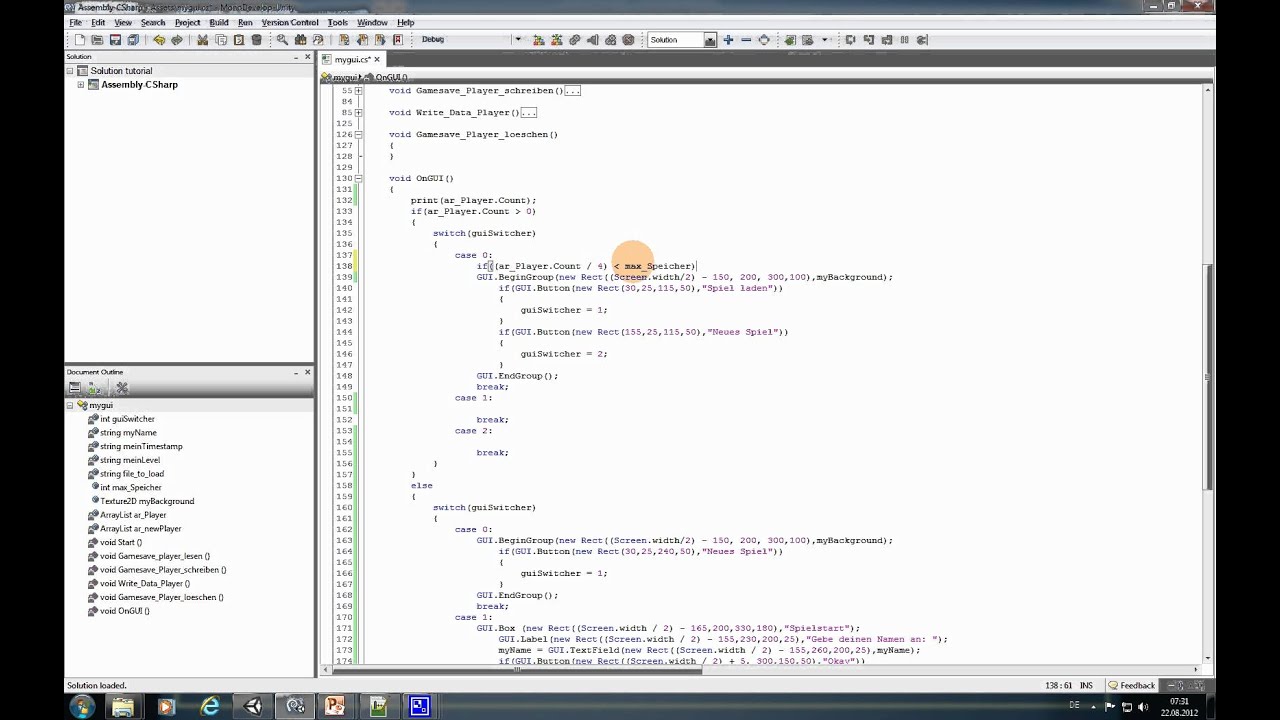Open the Edit menu
The width and height of the screenshot is (1280, 720).
(98, 22)
